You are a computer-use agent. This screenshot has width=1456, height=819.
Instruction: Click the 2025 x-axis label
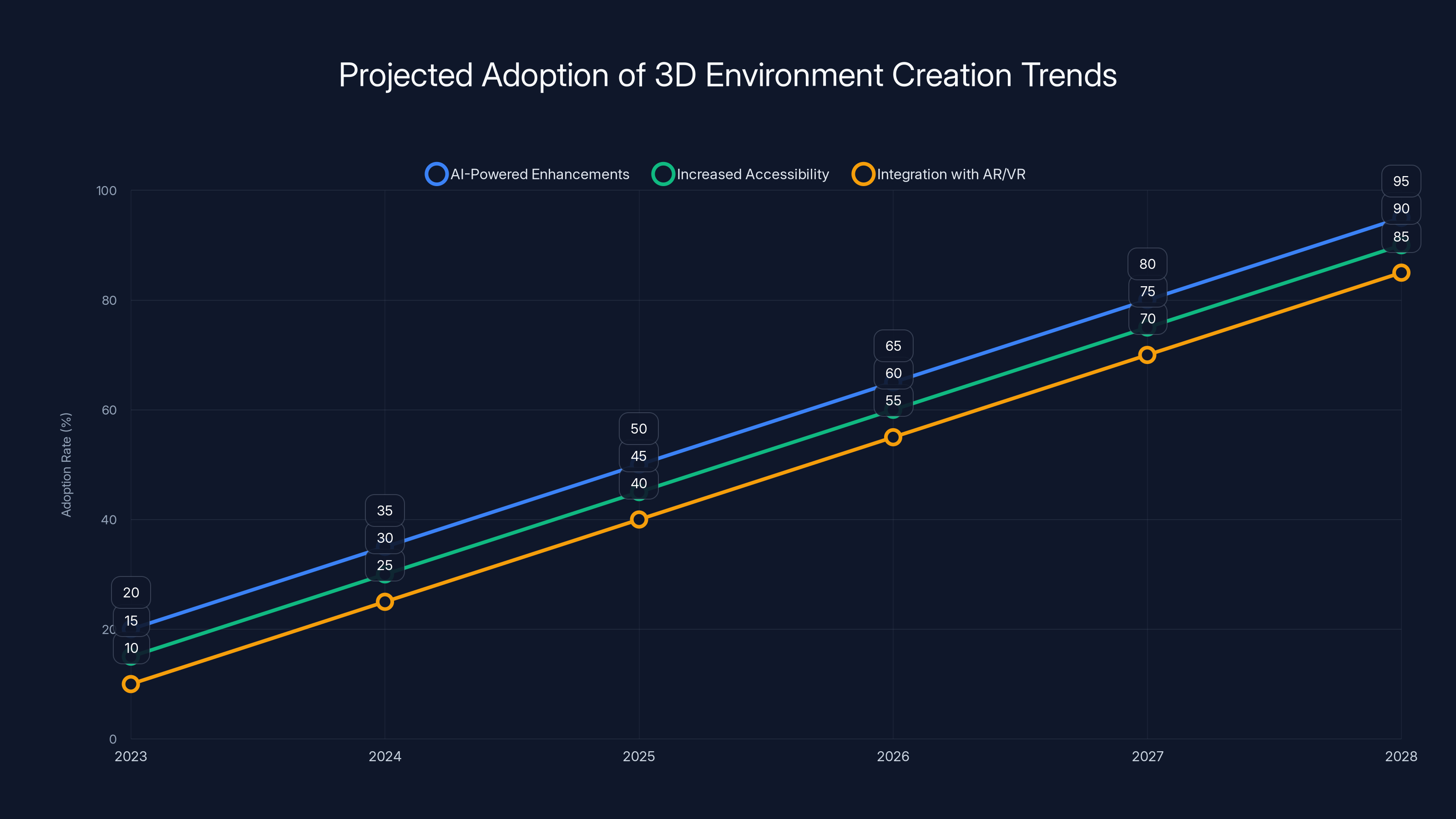click(639, 756)
